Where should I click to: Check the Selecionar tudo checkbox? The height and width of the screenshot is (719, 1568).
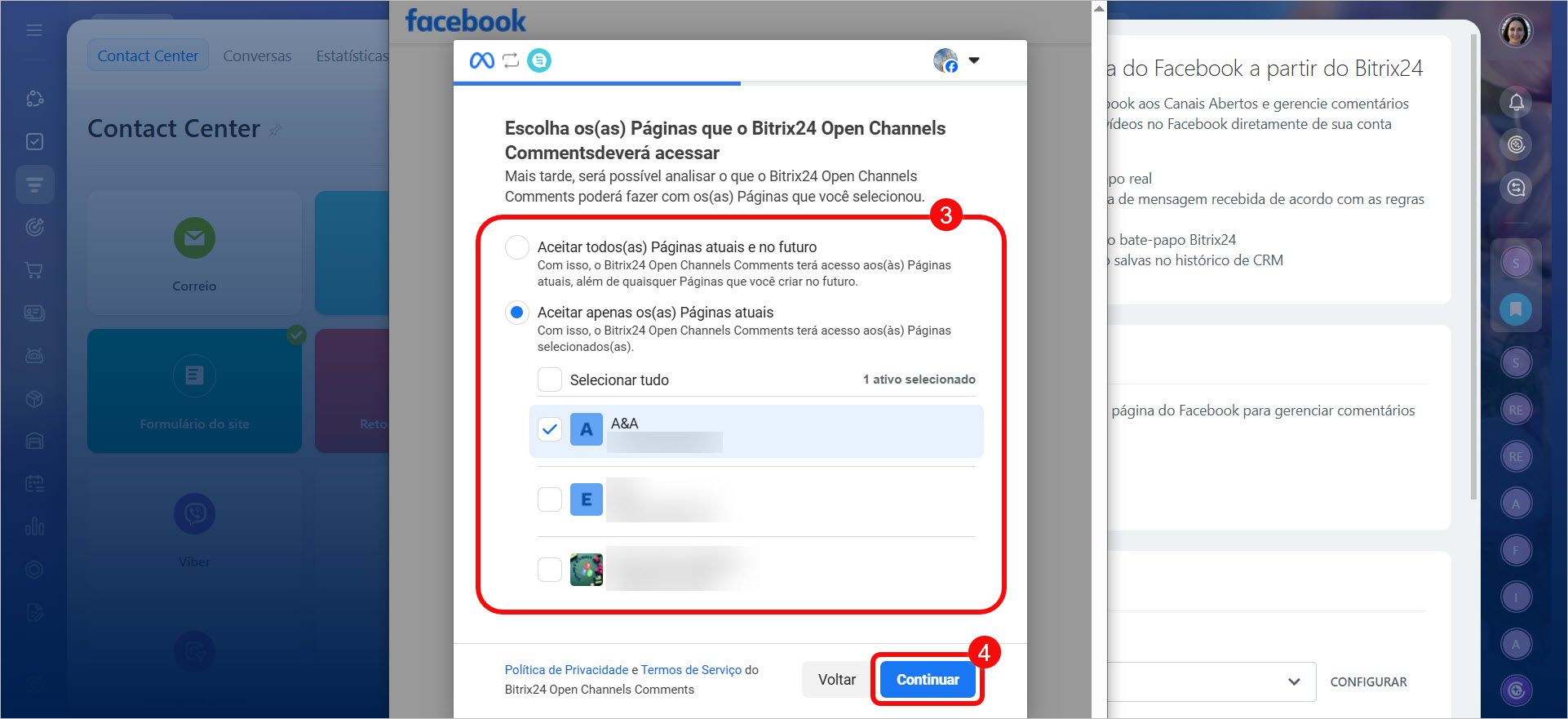point(550,379)
